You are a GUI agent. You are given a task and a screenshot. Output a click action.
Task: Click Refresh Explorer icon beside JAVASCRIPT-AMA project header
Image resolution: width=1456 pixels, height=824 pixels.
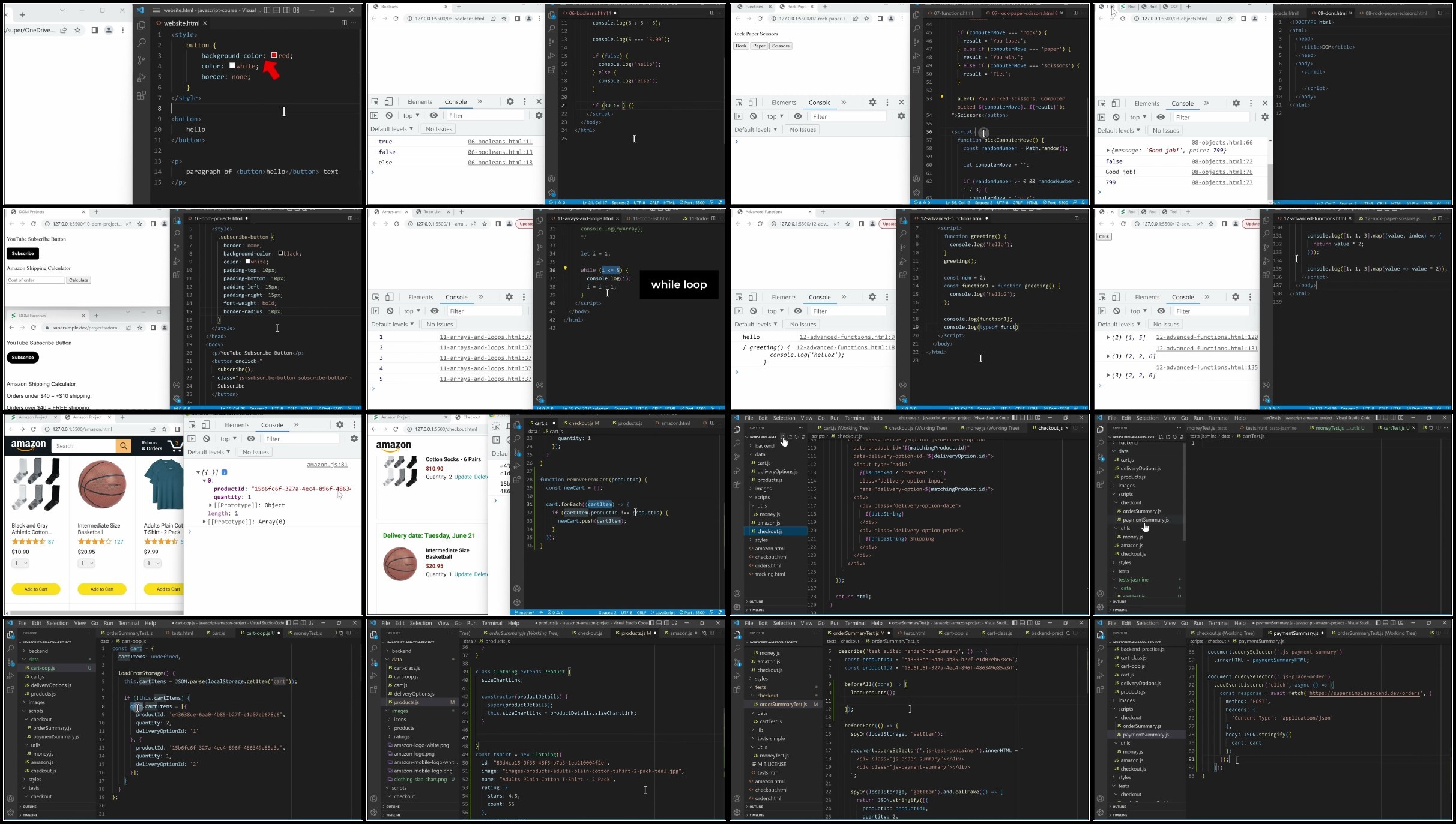pyautogui.click(x=797, y=437)
